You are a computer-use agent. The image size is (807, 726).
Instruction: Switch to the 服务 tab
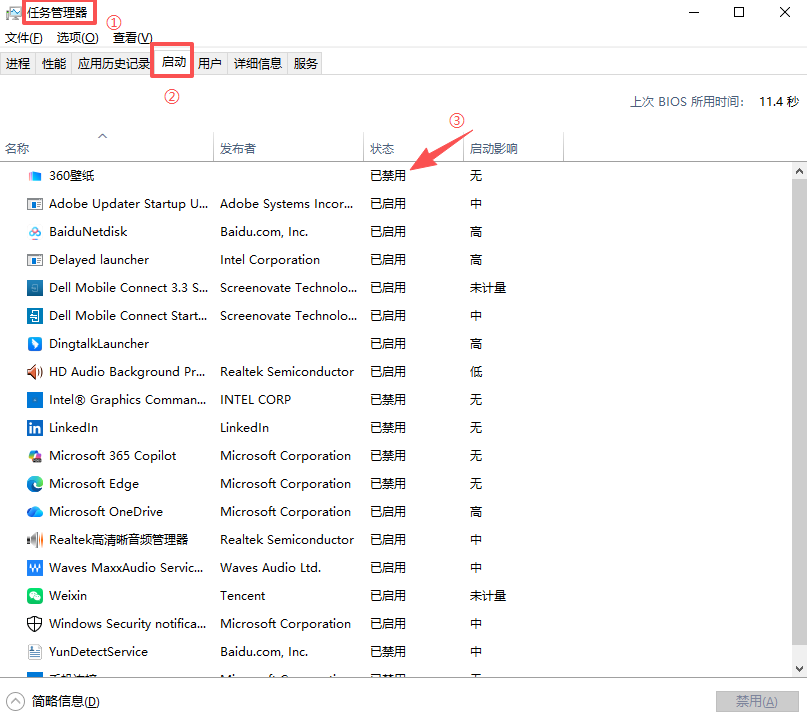point(305,63)
